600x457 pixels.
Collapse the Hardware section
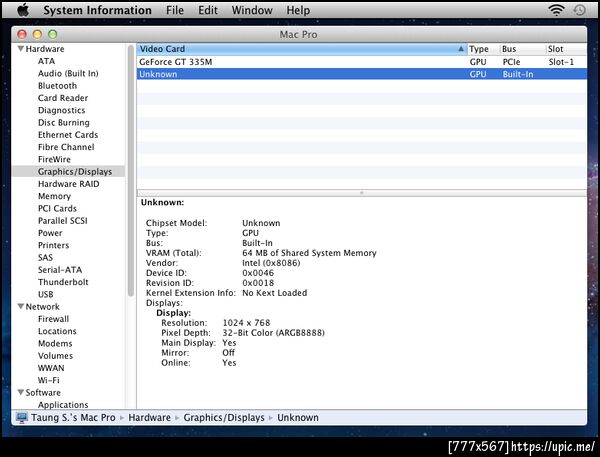pyautogui.click(x=21, y=49)
